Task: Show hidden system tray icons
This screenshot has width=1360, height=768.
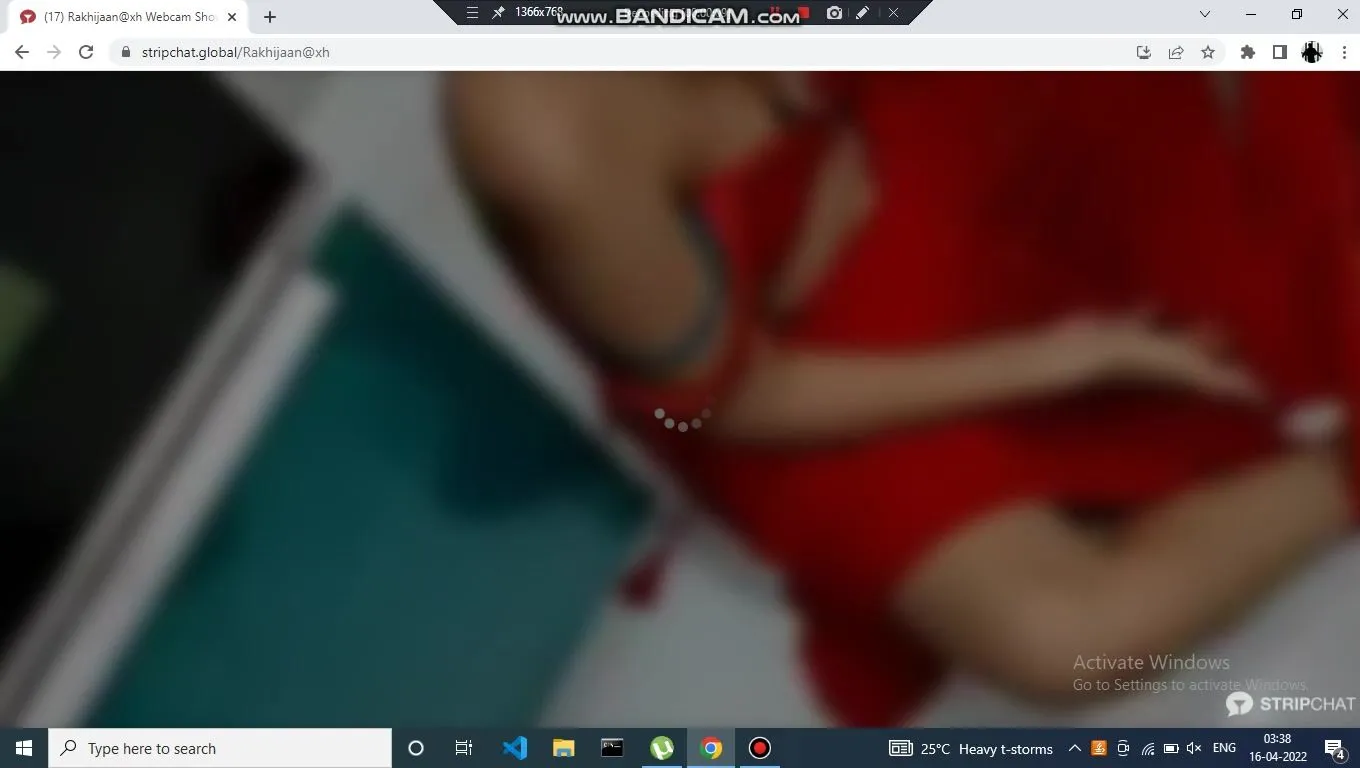Action: pyautogui.click(x=1074, y=748)
